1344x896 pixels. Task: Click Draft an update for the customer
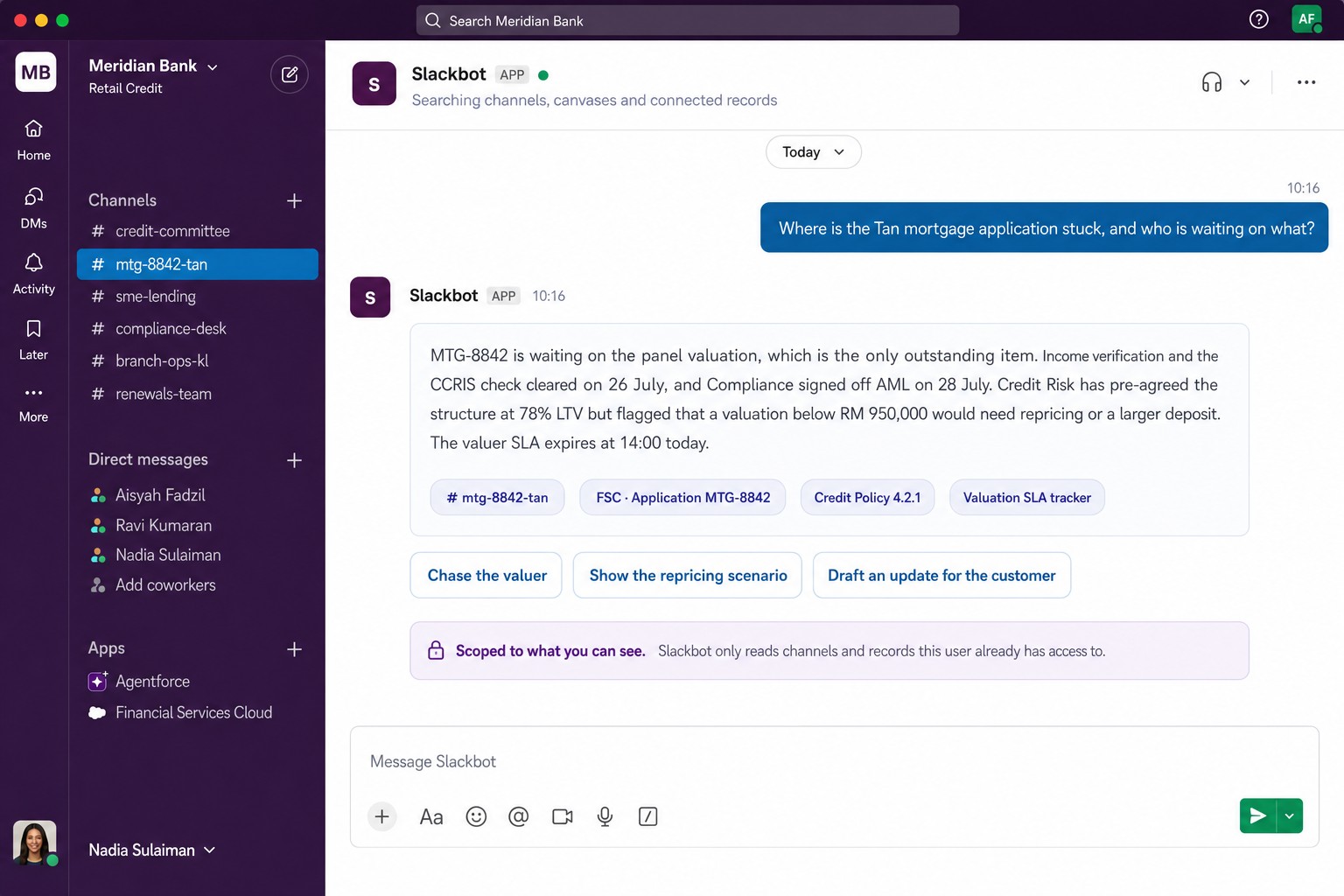pos(941,575)
